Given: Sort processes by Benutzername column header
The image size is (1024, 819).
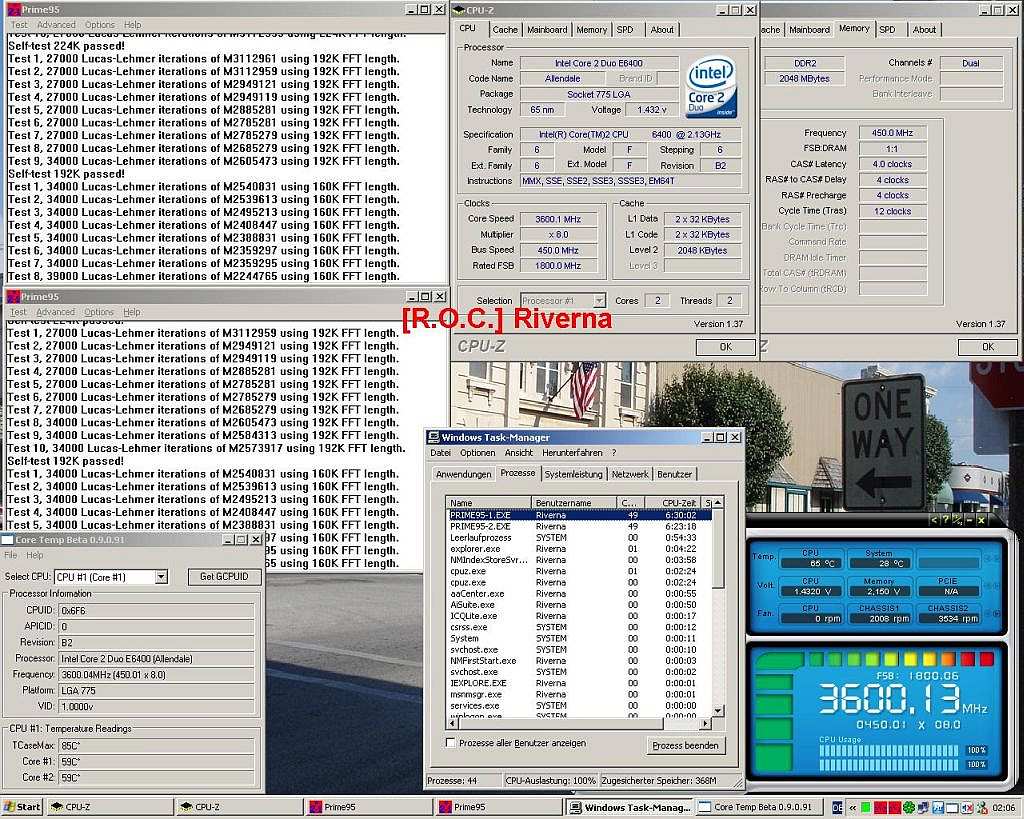Looking at the screenshot, I should click(x=574, y=503).
